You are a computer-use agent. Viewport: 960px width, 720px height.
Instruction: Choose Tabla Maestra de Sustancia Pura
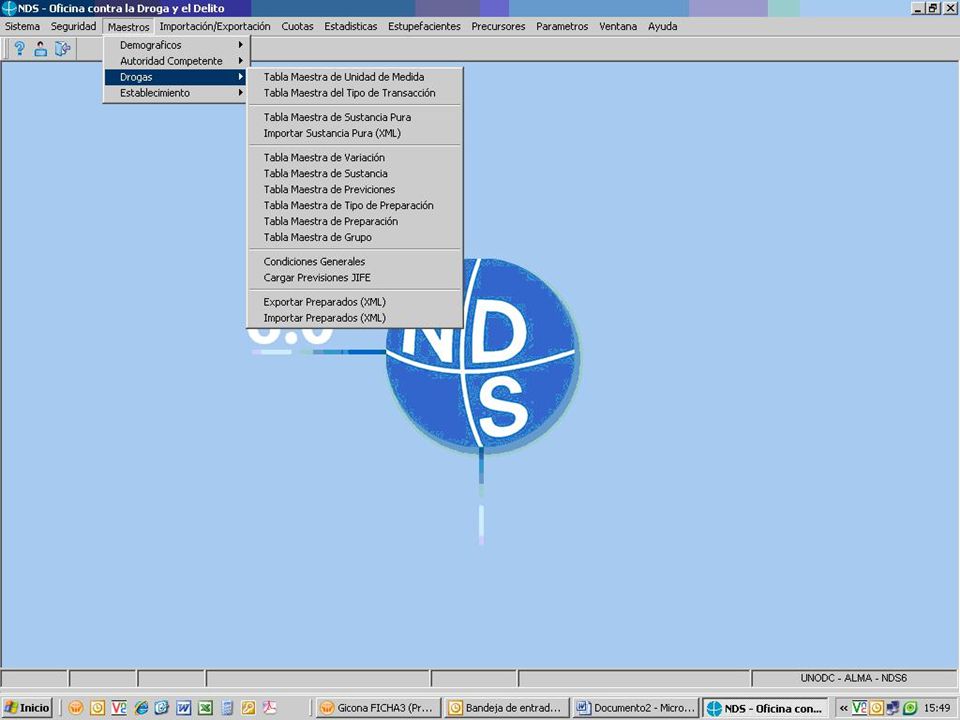pos(355,117)
